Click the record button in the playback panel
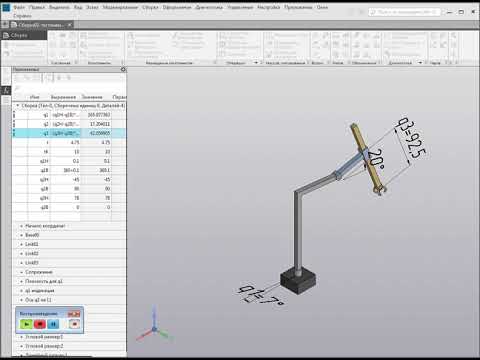 [74, 324]
